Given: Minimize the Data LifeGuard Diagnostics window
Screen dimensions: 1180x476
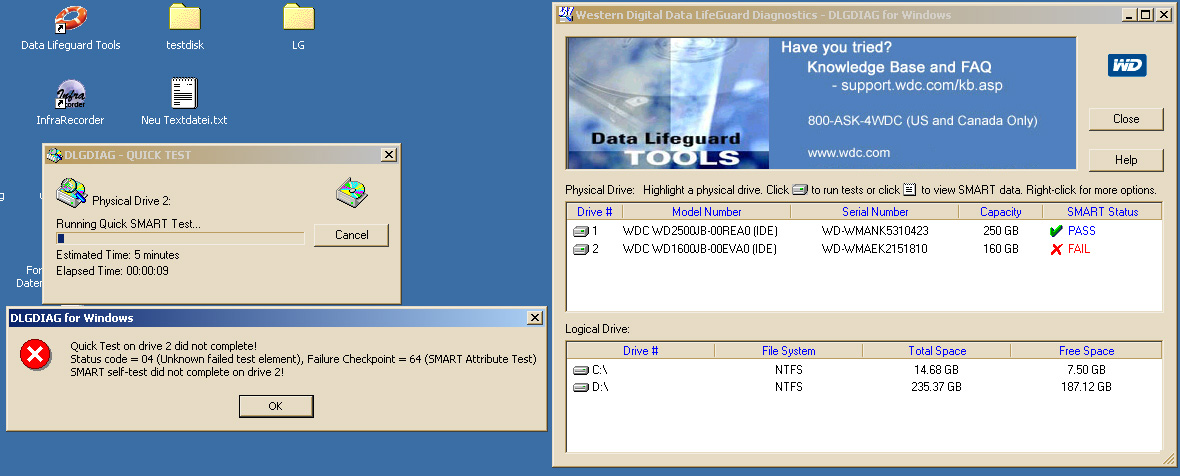Looking at the screenshot, I should tap(1130, 15).
